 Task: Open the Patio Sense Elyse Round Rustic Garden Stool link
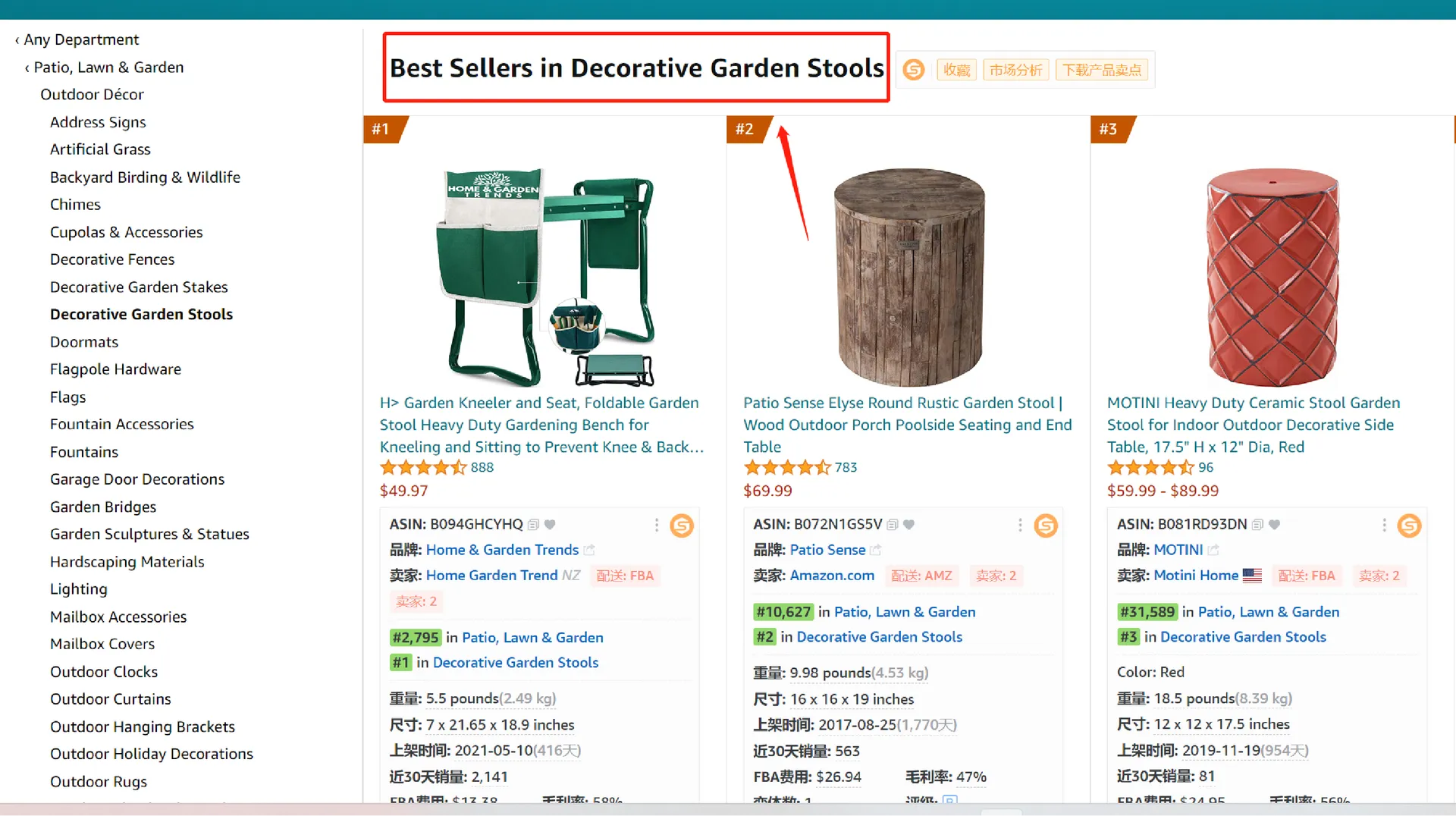click(x=907, y=425)
